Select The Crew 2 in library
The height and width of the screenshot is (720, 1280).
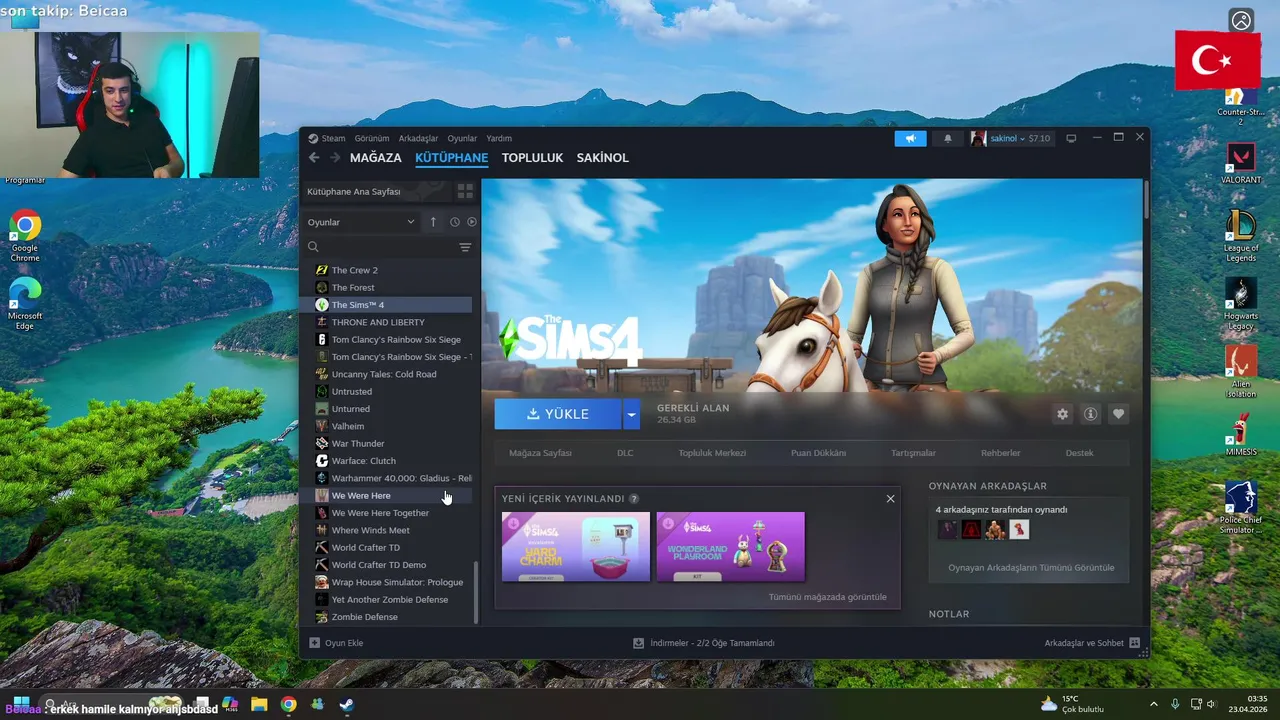coord(387,270)
